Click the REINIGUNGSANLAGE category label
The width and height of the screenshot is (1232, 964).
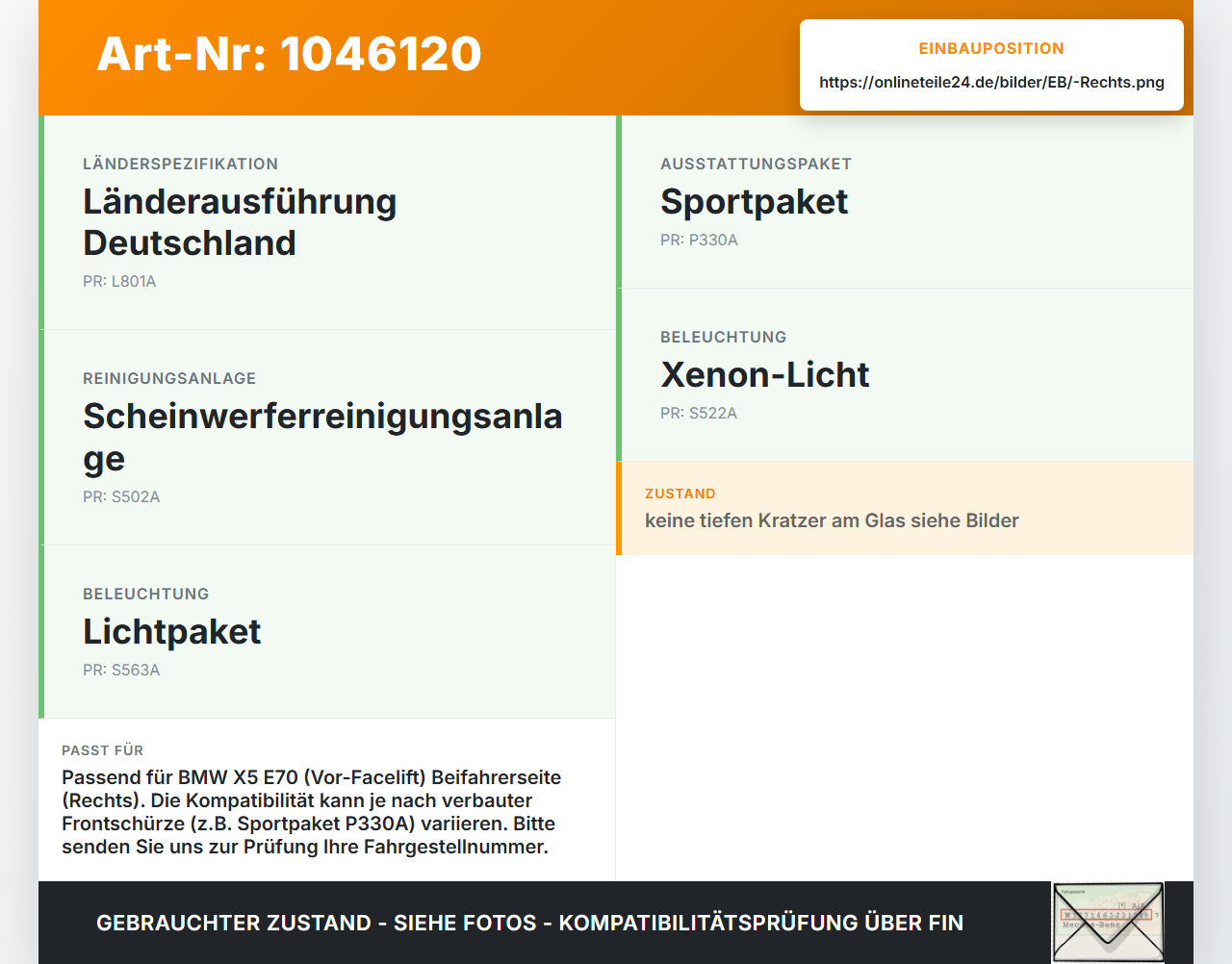pyautogui.click(x=169, y=379)
